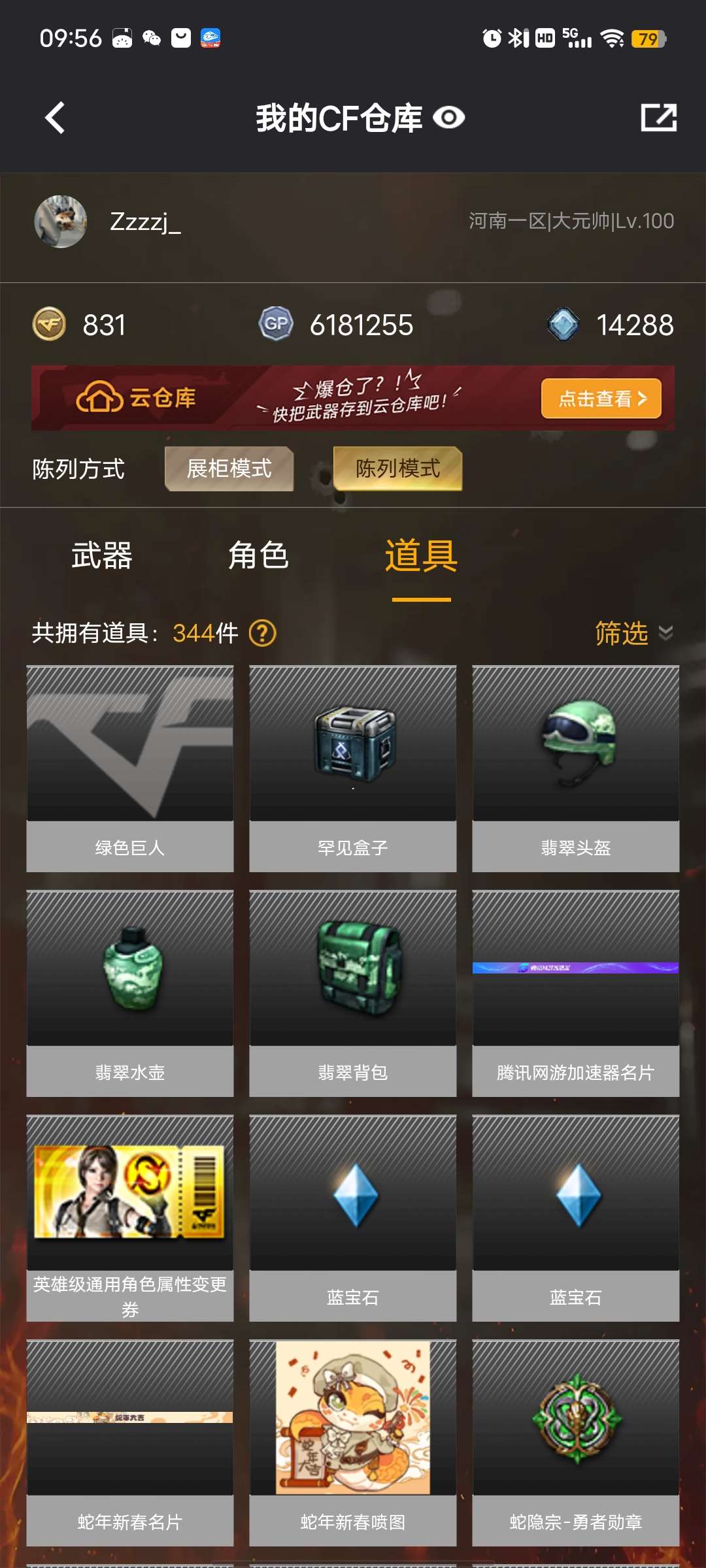Open the share/export icon in header
Image resolution: width=706 pixels, height=1568 pixels.
pos(658,118)
